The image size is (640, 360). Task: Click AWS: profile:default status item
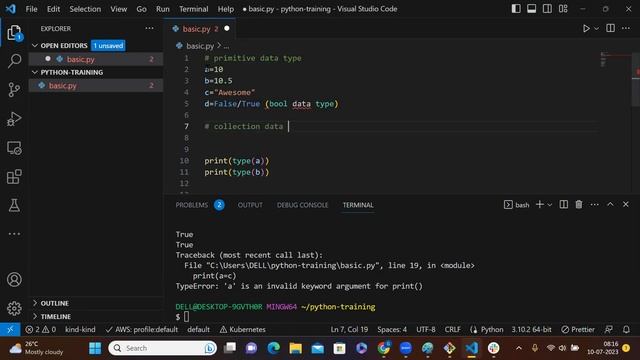click(142, 329)
